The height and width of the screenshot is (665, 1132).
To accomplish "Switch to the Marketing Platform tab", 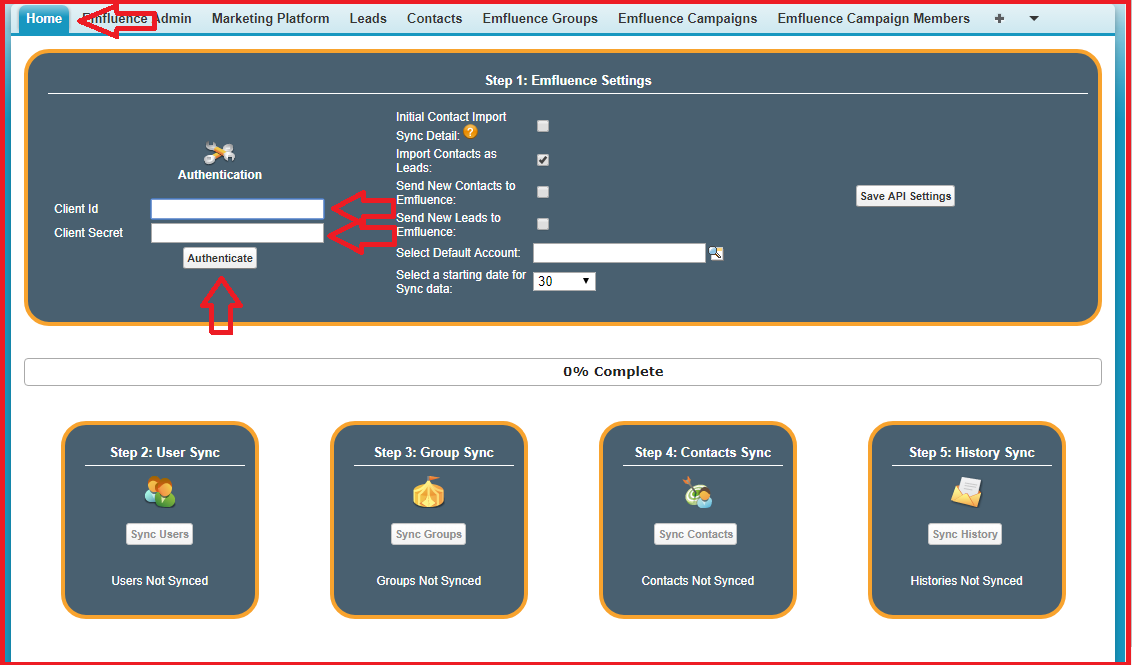I will tap(270, 18).
